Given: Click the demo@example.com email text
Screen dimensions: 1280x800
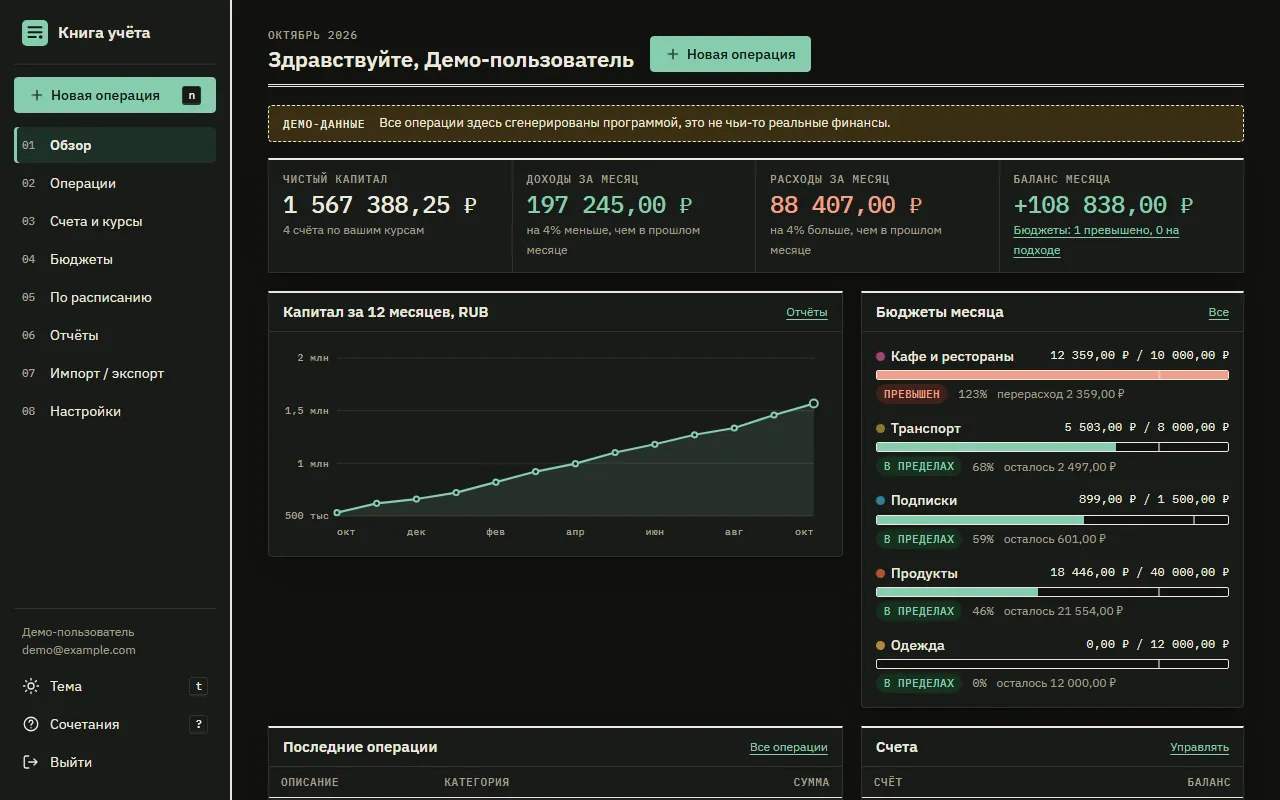Looking at the screenshot, I should pos(79,650).
